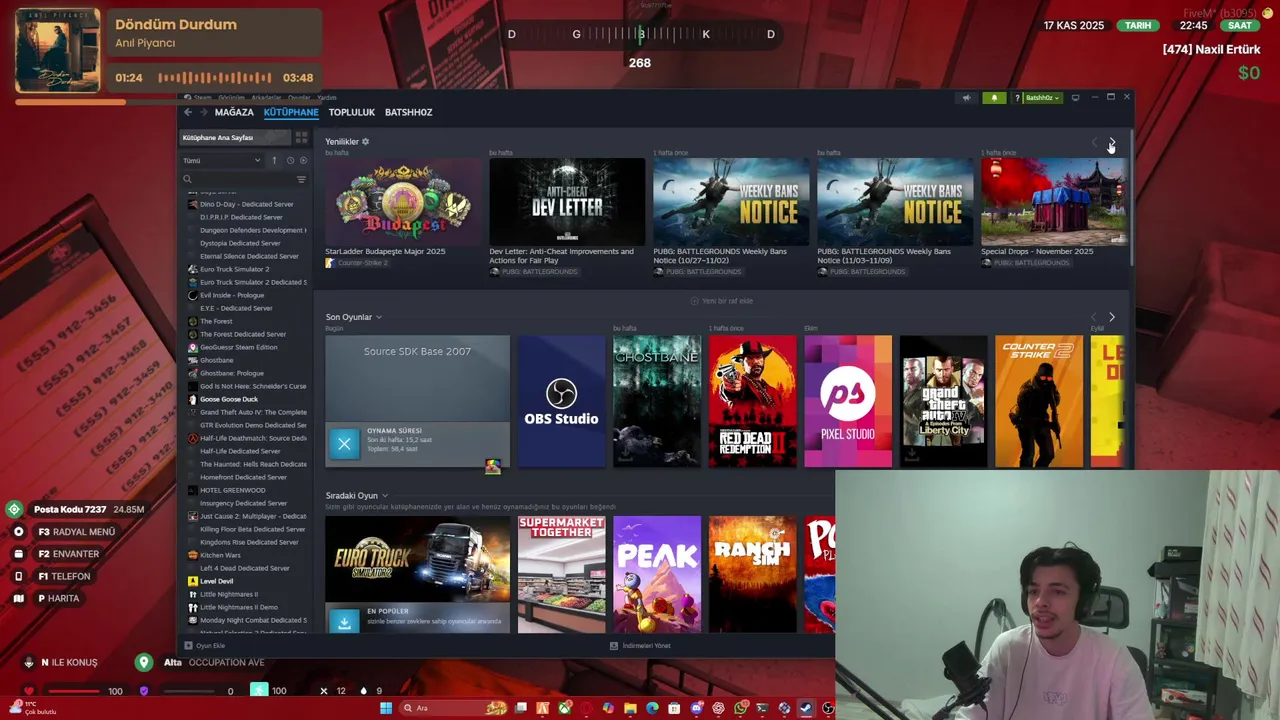Click the Telefon phone icon in HUD
Viewport: 1280px width, 720px height.
[x=18, y=576]
